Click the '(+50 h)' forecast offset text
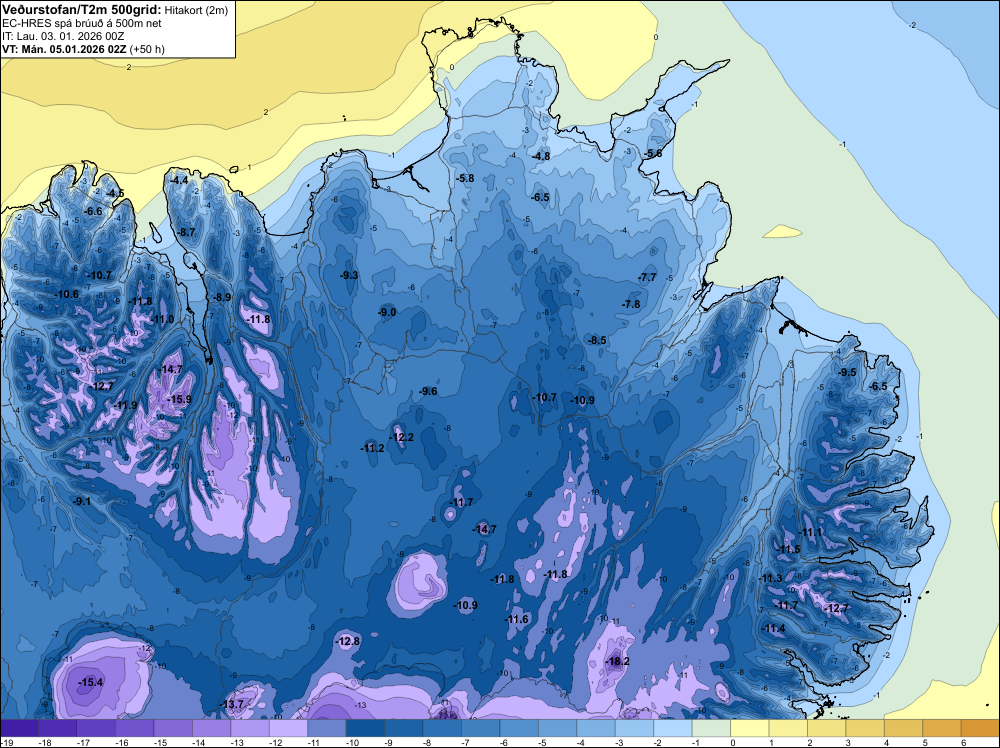Viewport: 1000px width, 748px height. pos(147,49)
